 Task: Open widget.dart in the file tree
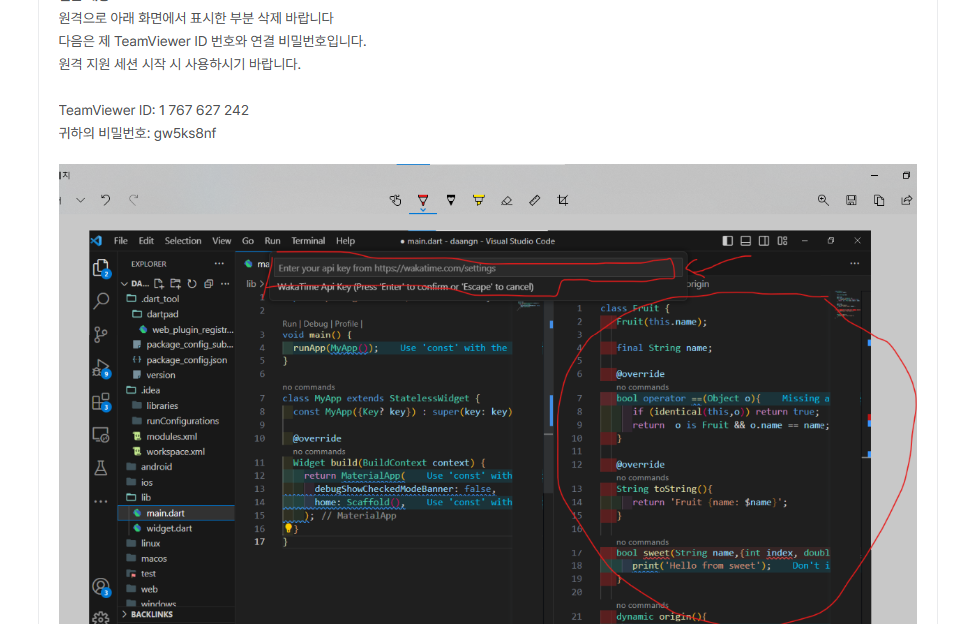point(169,528)
